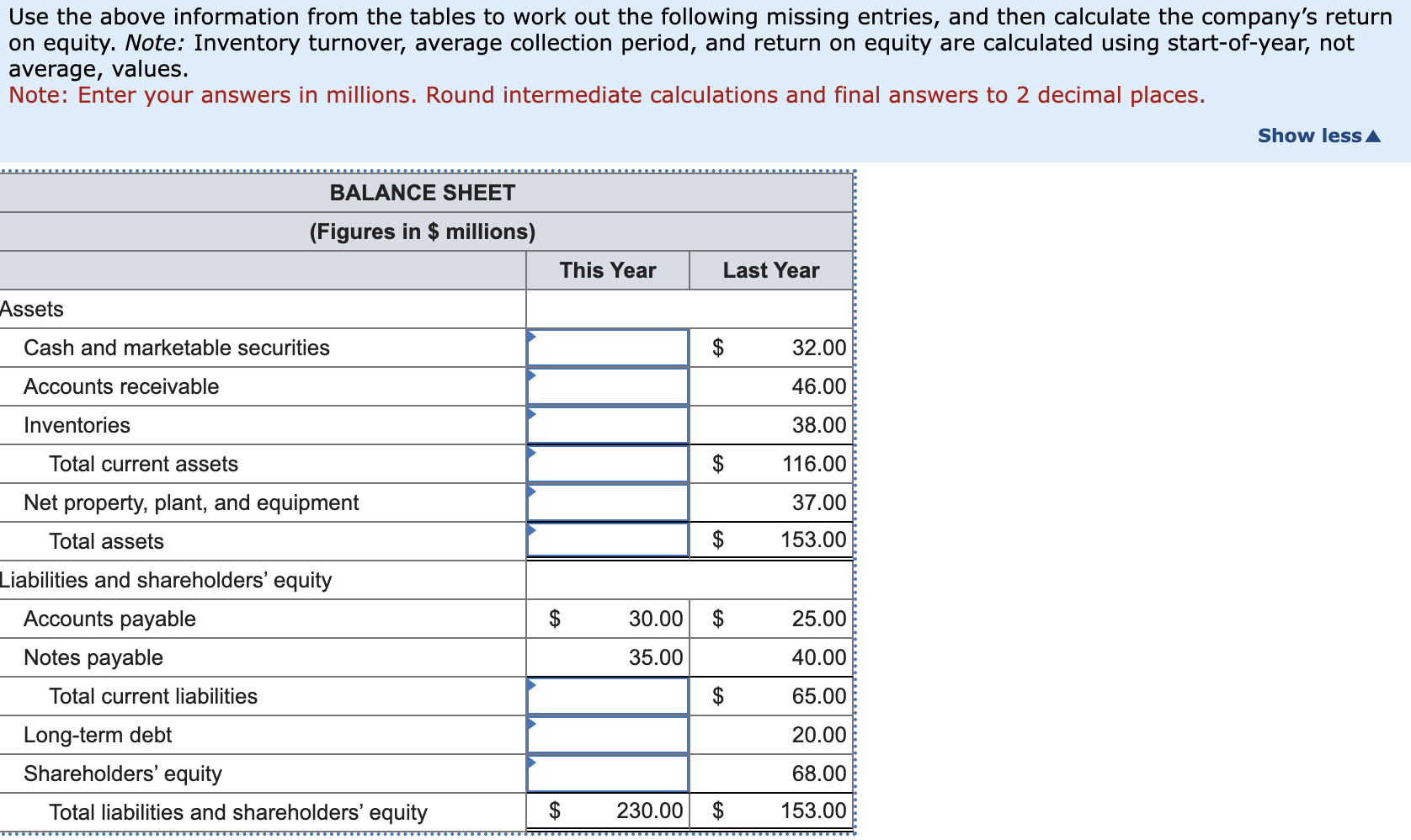Viewport: 1411px width, 840px height.
Task: Click the blue triangle beside Long-term debt field
Action: [533, 724]
